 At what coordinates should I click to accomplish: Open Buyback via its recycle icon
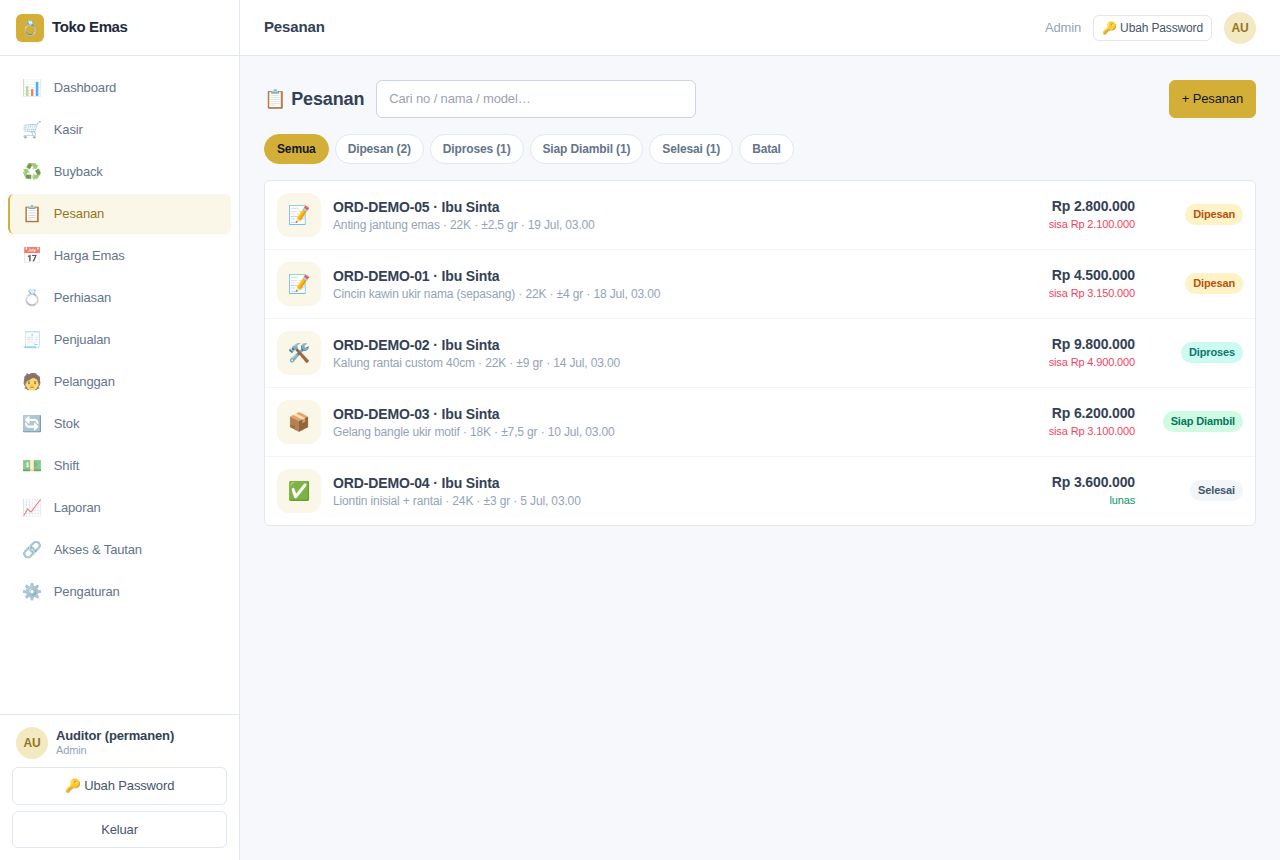coord(32,172)
